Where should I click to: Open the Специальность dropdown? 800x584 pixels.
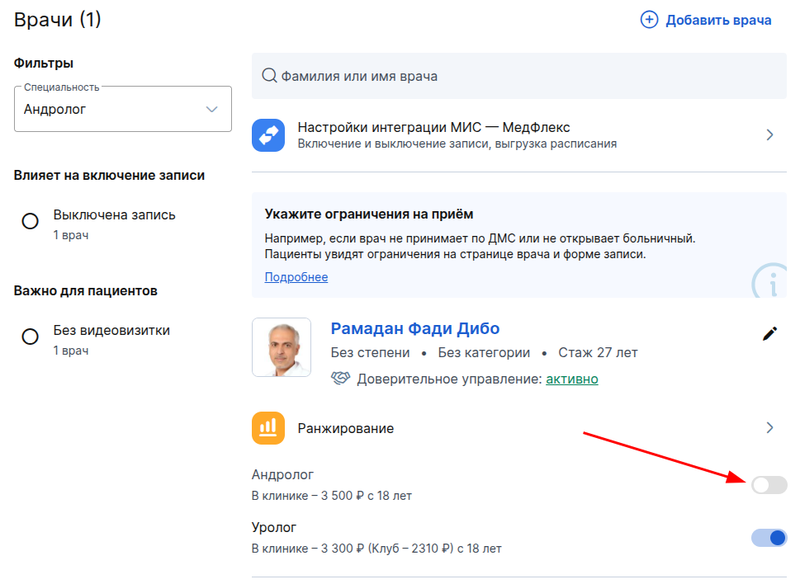122,109
